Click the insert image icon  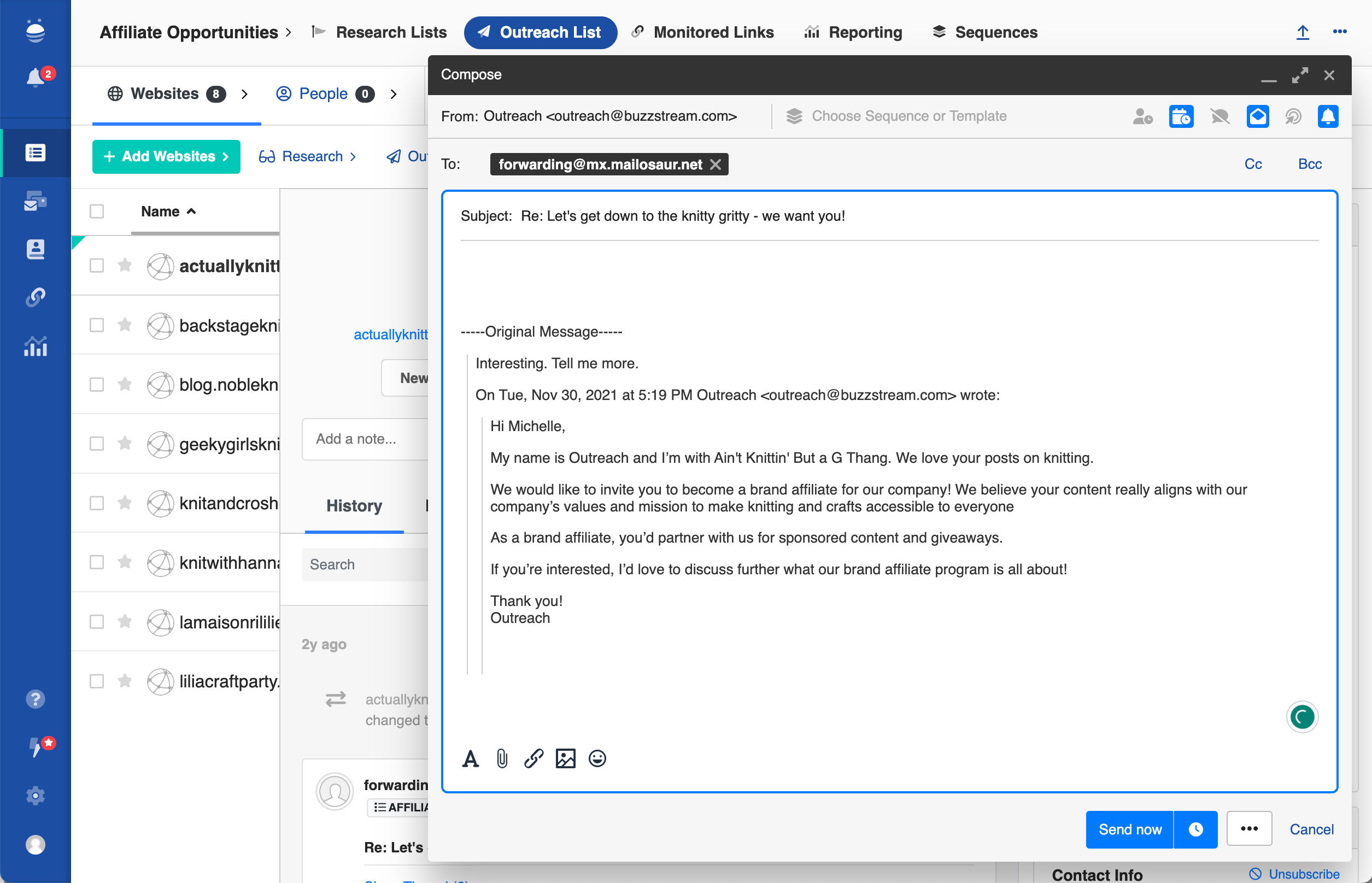[x=565, y=758]
